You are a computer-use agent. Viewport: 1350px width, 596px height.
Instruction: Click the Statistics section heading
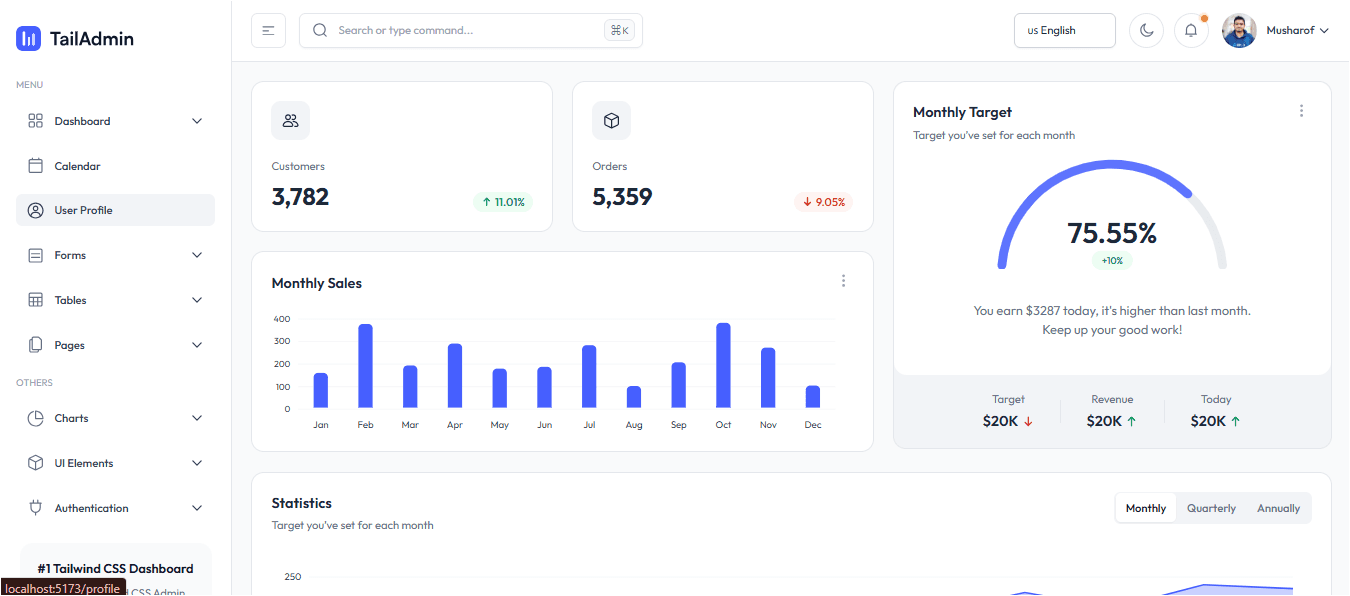pos(301,503)
